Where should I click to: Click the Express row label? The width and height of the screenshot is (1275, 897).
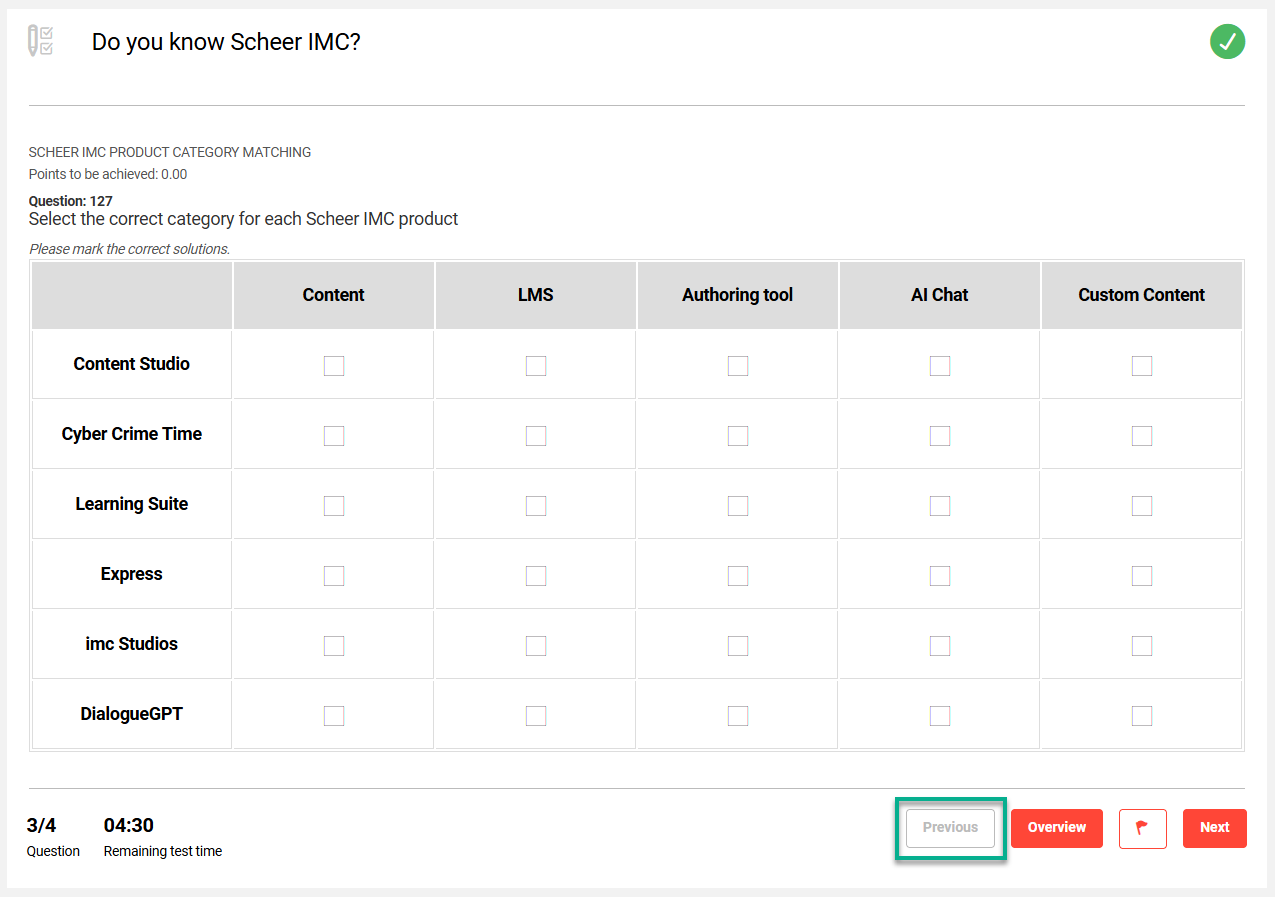click(132, 574)
